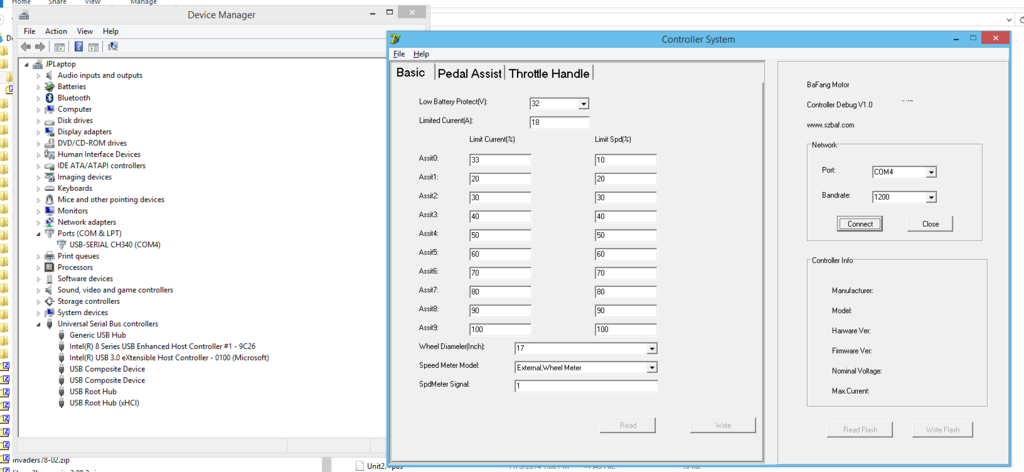Select the Keyboards category icon
This screenshot has height=472, width=1024.
point(50,188)
